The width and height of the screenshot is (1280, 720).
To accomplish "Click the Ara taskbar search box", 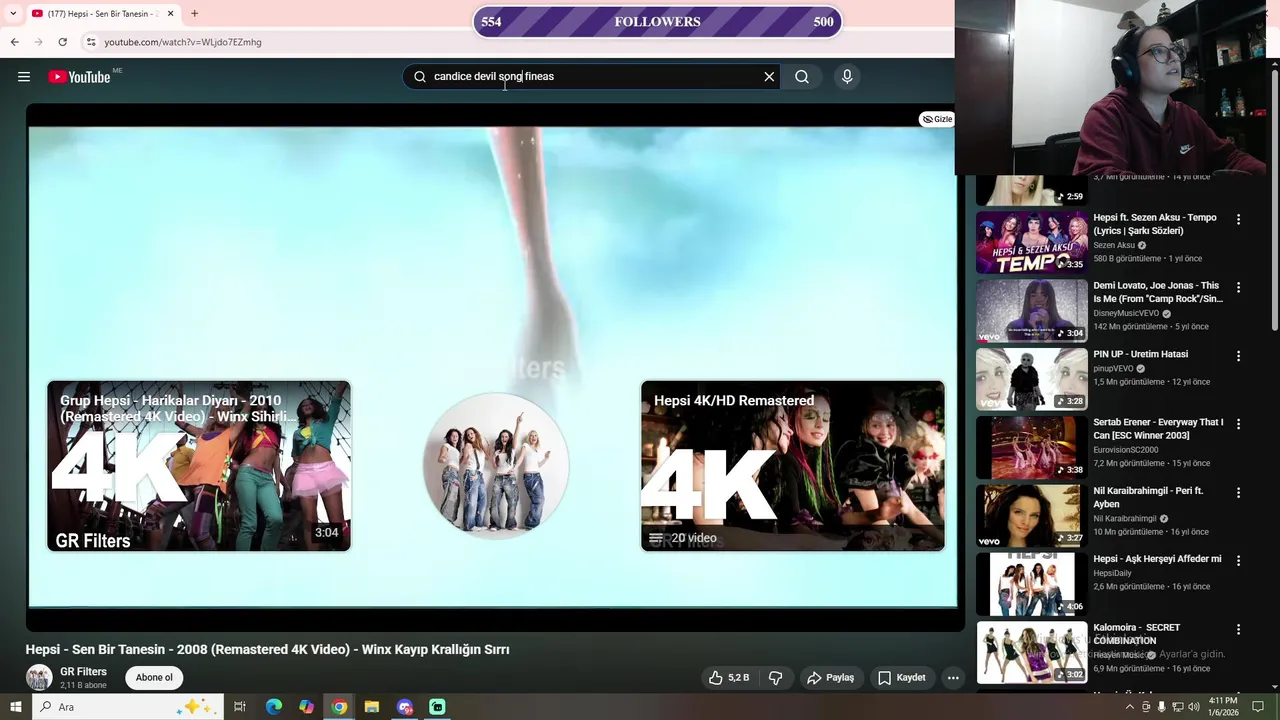I will coord(126,707).
